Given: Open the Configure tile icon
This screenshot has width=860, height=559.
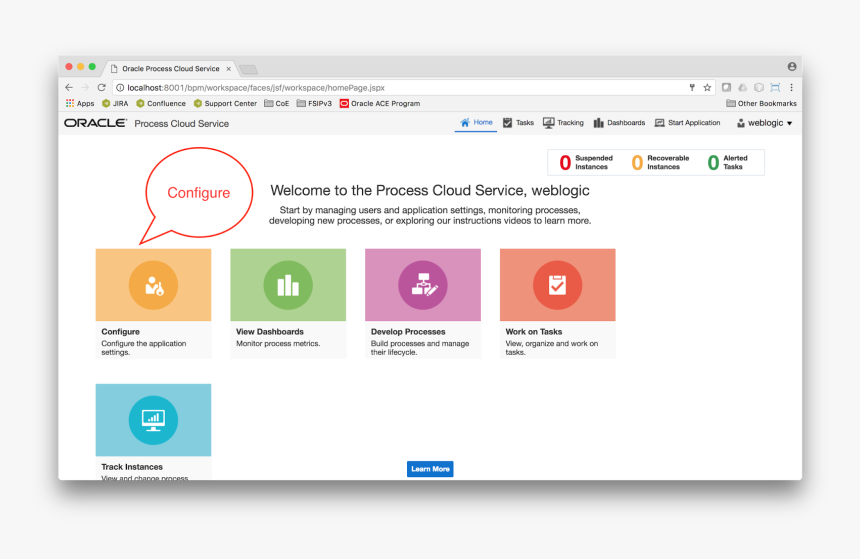Looking at the screenshot, I should click(x=153, y=285).
